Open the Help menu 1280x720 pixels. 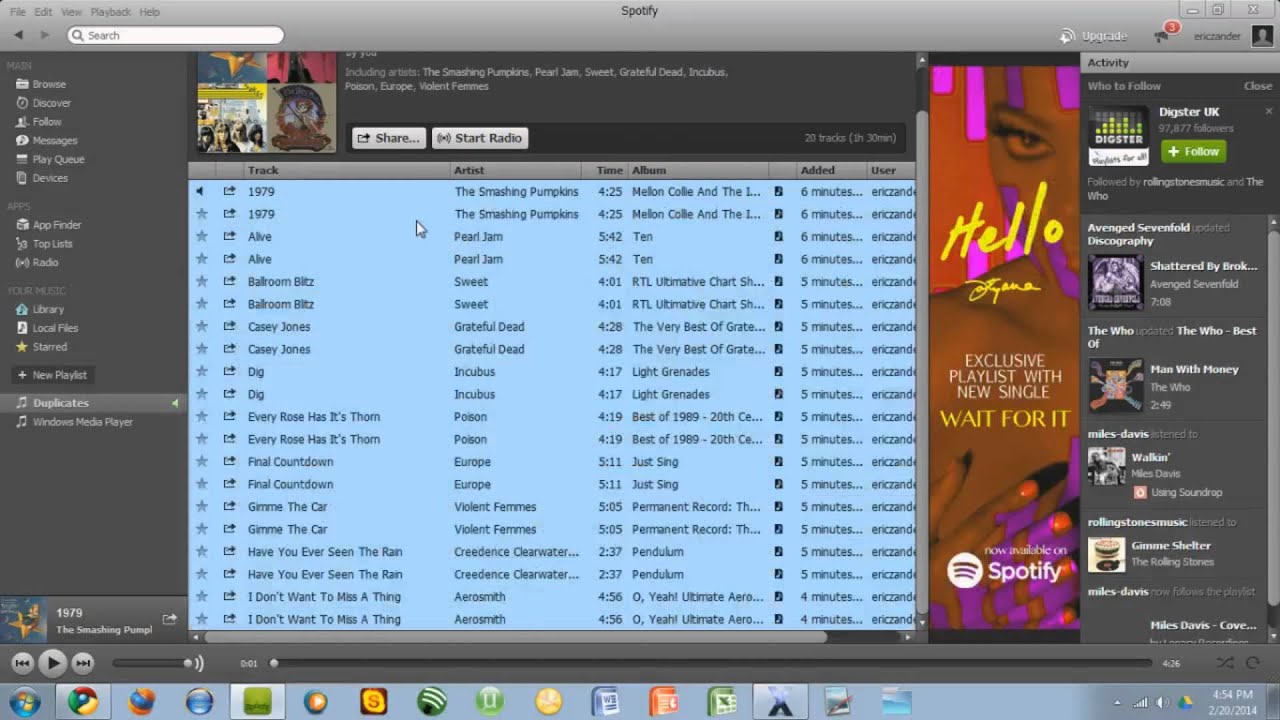149,12
